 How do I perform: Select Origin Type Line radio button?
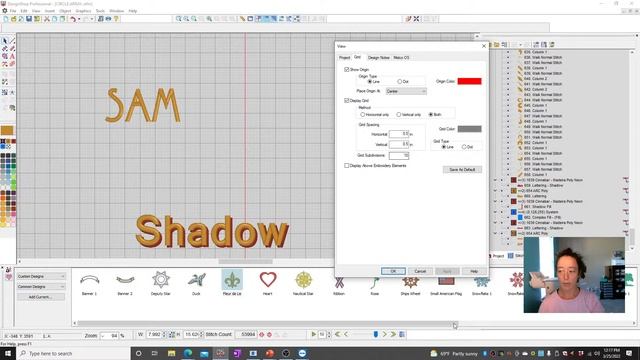pyautogui.click(x=370, y=82)
